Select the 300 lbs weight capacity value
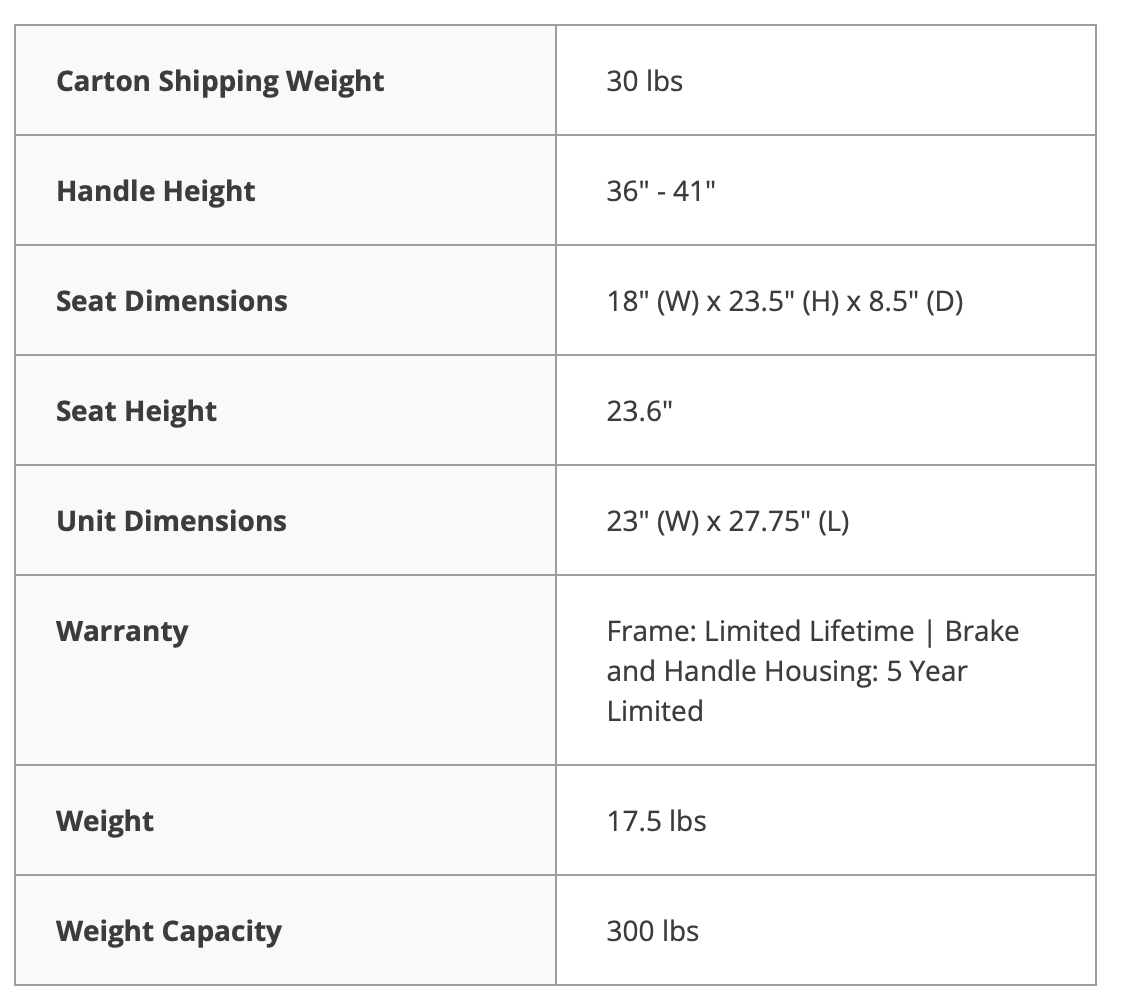 pos(652,931)
